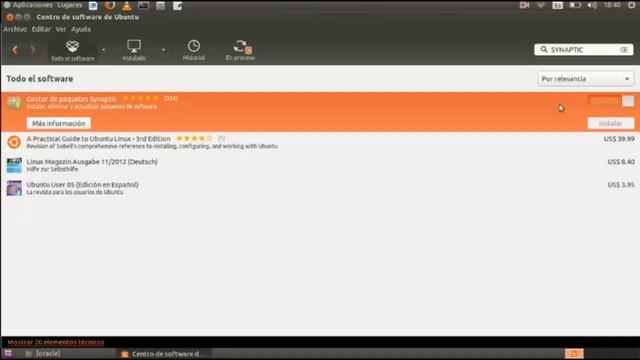Click the US$ 3.95 price
The image size is (640, 360).
[x=621, y=185]
